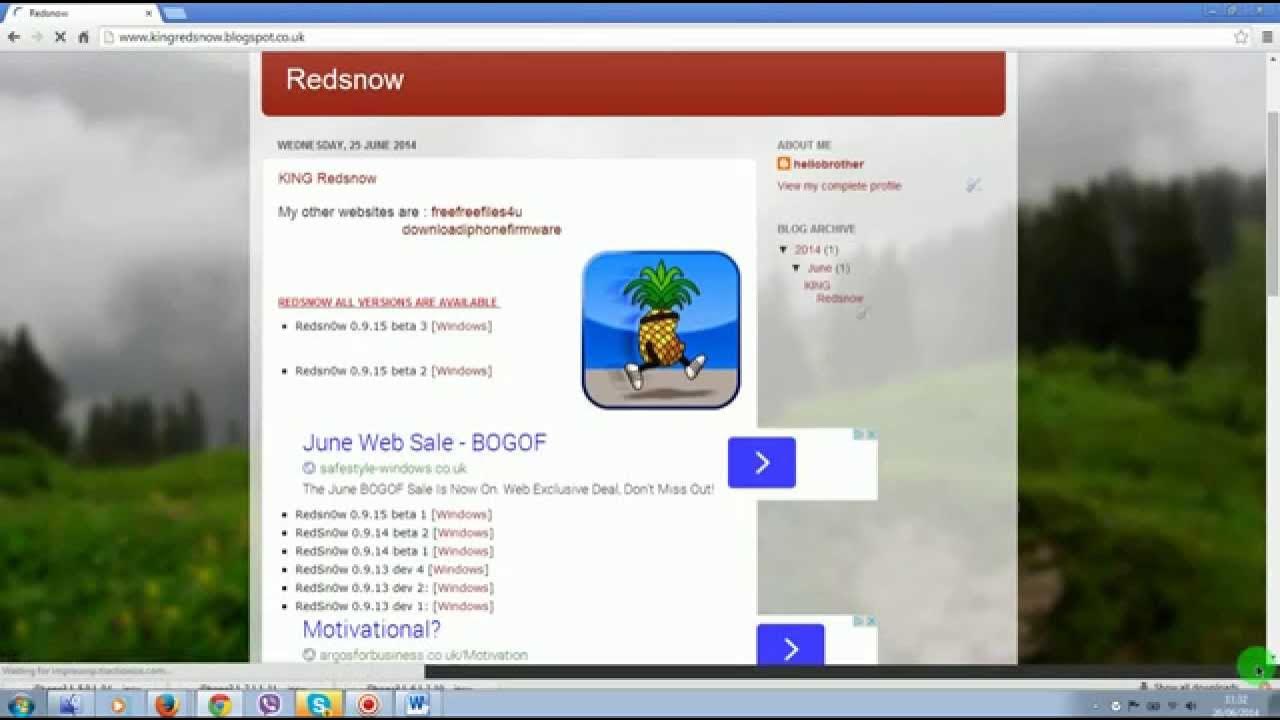The width and height of the screenshot is (1280, 720).
Task: Open the June Web Sale BOGOF ad
Action: pos(425,443)
